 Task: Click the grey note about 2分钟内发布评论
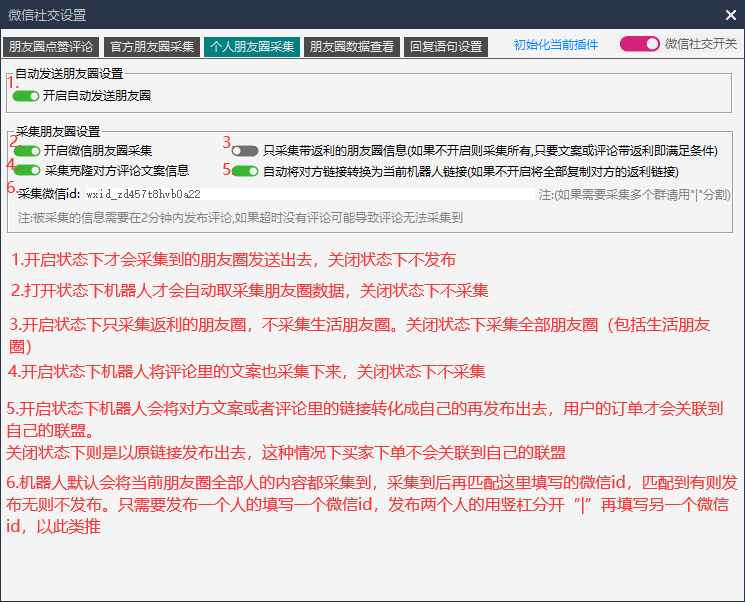[240, 216]
